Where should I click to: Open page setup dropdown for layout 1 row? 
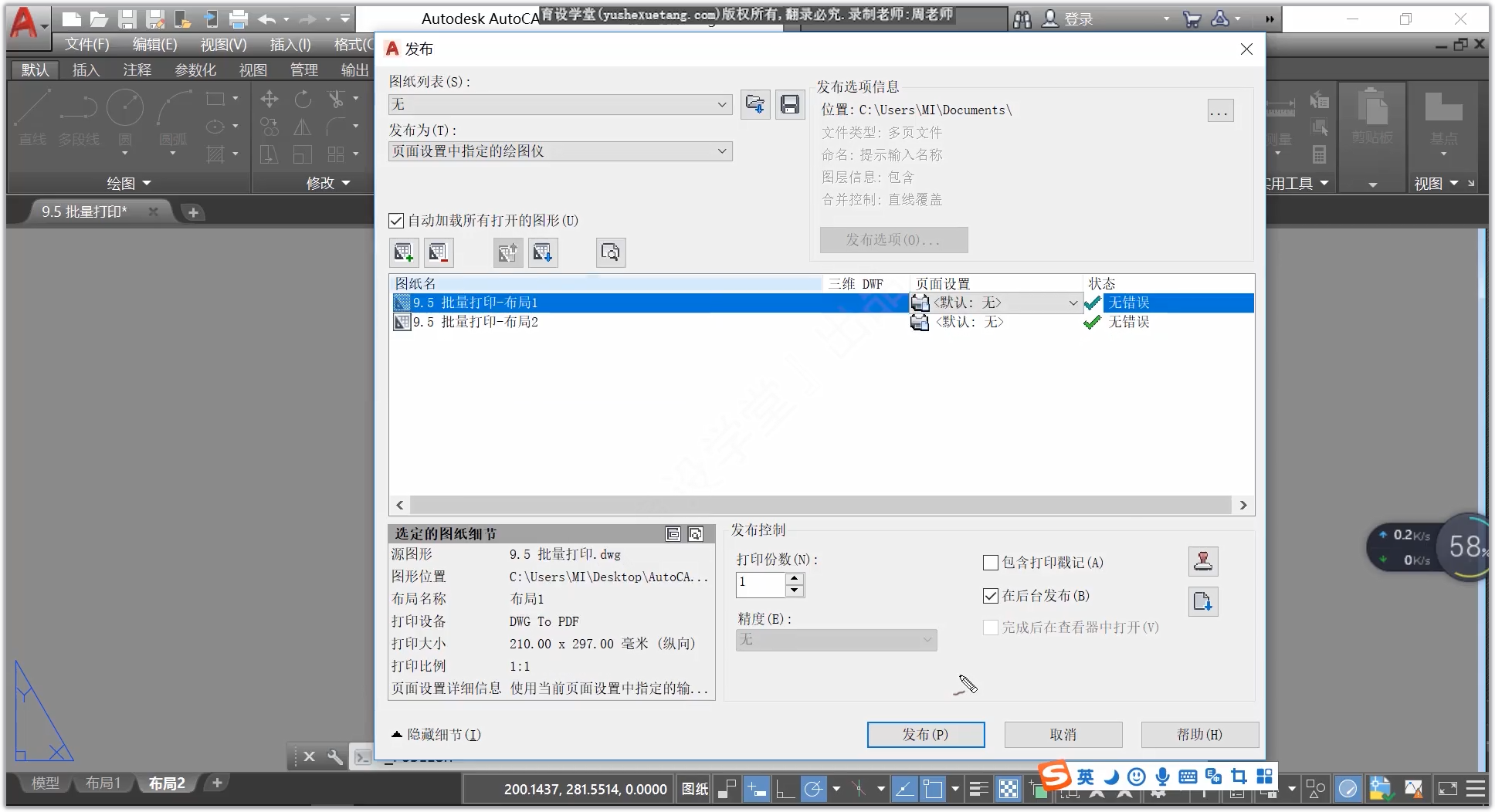coord(1073,303)
